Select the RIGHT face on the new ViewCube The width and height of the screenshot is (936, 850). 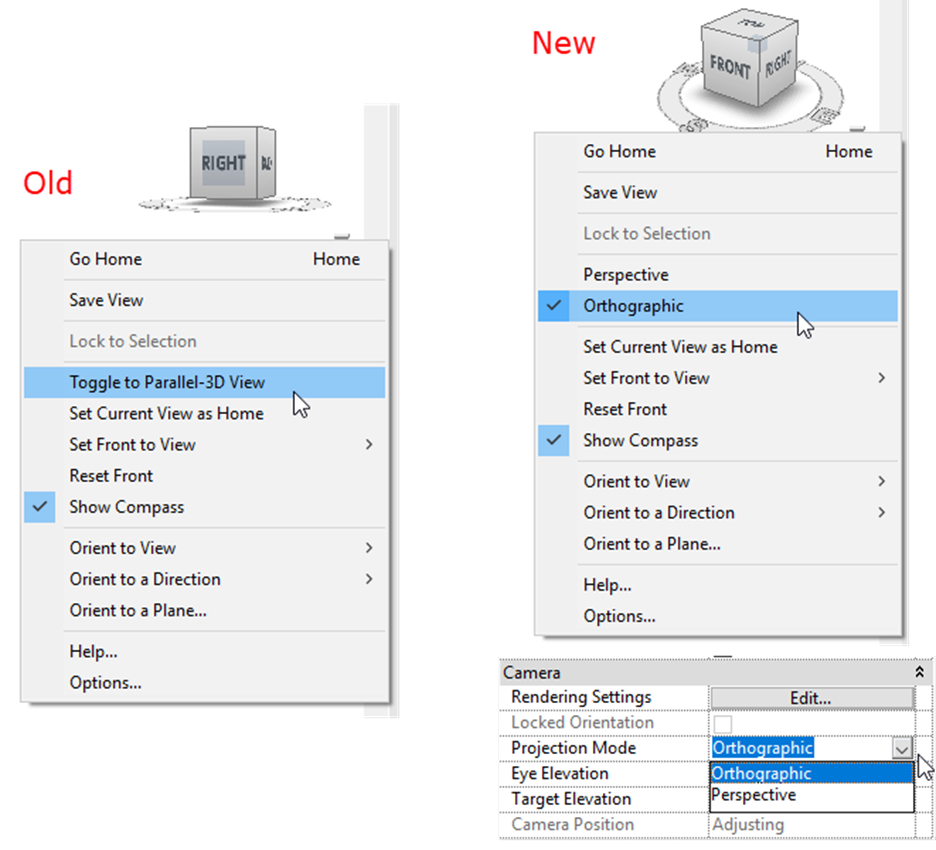(777, 66)
